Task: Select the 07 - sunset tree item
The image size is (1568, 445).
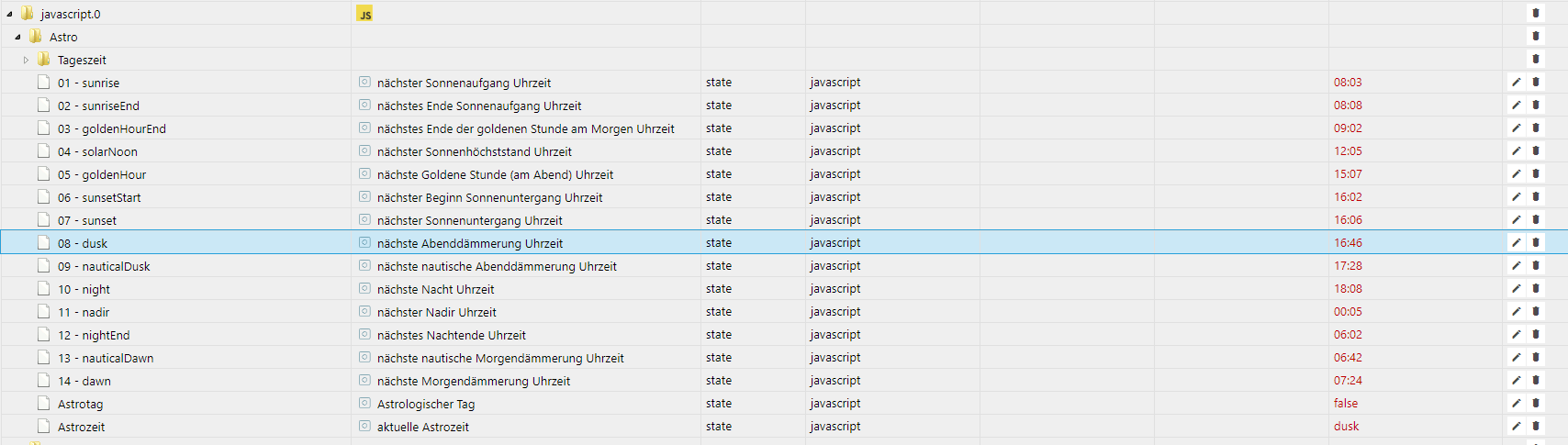Action: click(x=87, y=220)
